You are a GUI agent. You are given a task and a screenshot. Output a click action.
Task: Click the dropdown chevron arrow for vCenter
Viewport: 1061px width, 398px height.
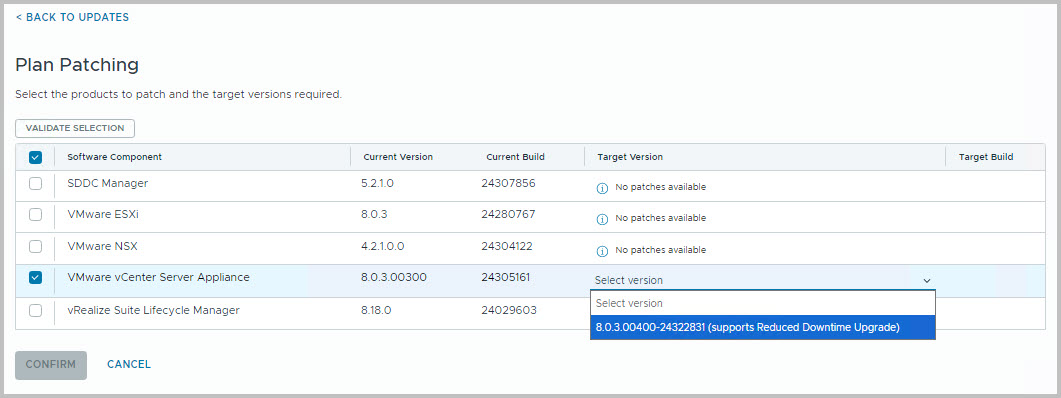click(927, 280)
